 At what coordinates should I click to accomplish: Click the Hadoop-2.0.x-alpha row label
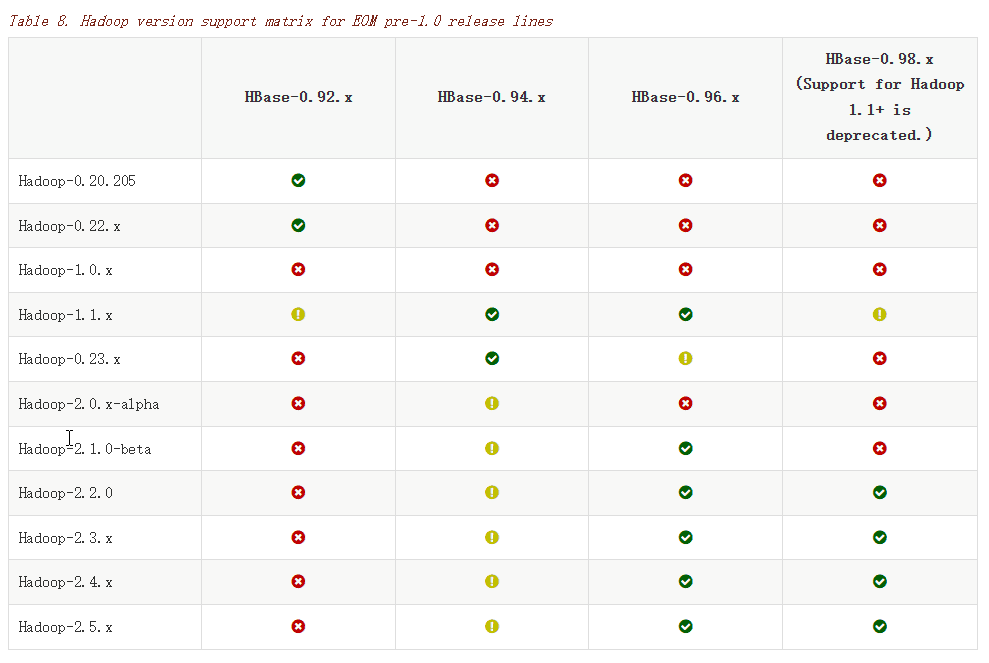pos(89,404)
